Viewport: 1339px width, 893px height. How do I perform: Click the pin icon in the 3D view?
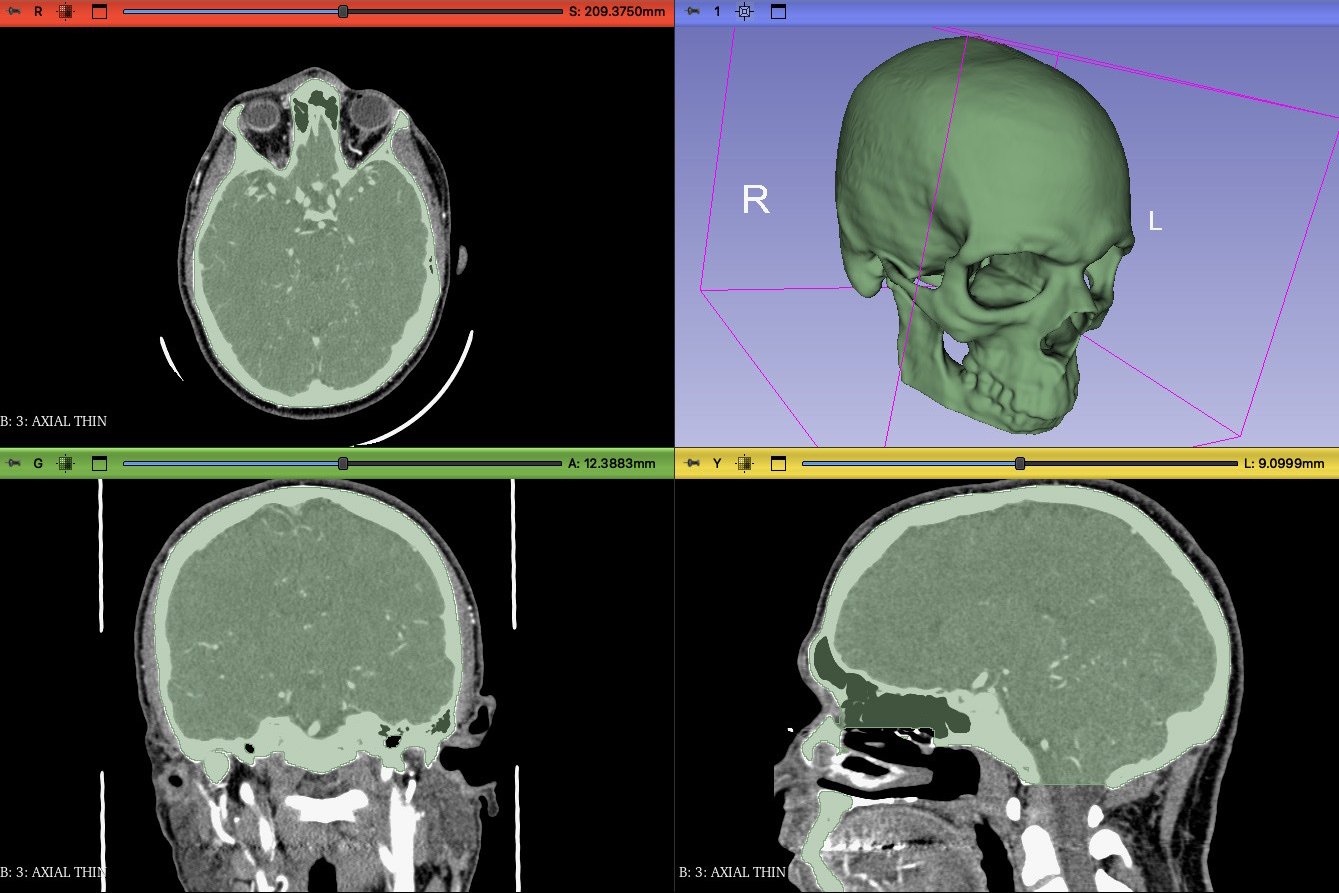click(692, 12)
